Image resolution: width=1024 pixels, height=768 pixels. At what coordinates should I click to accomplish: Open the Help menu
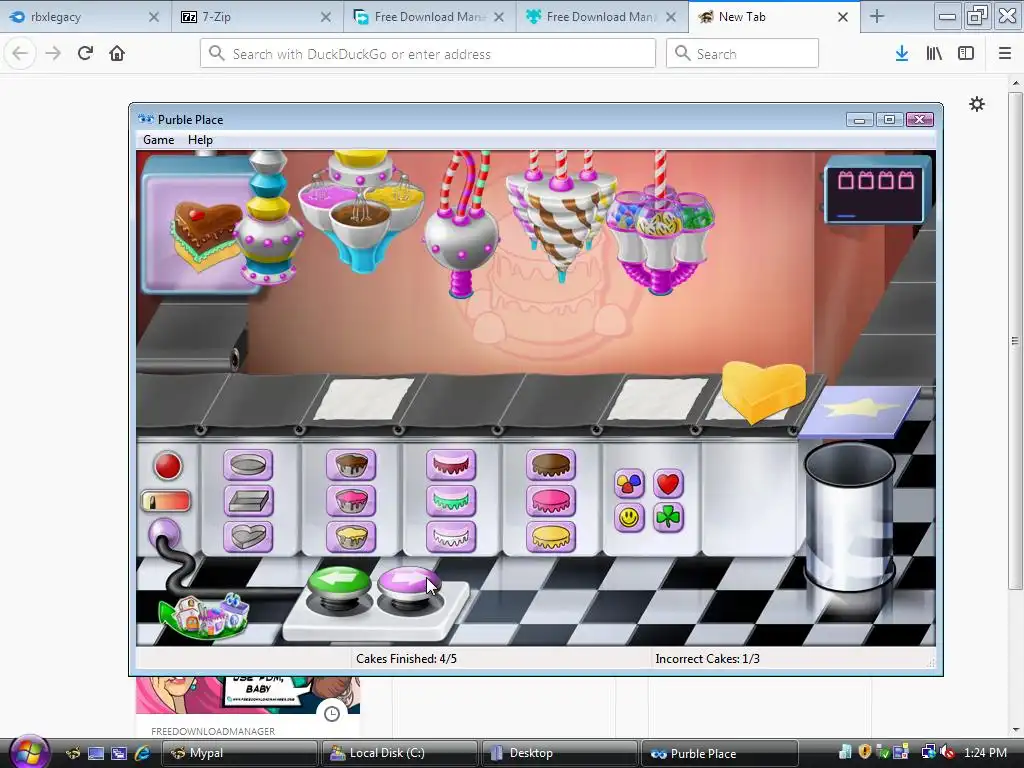(200, 140)
